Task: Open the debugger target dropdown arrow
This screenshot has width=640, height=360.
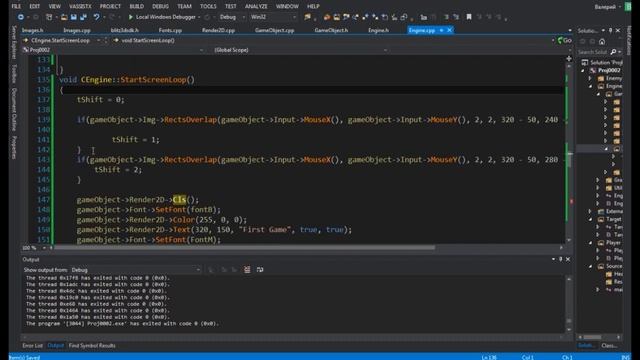Action: 199,17
